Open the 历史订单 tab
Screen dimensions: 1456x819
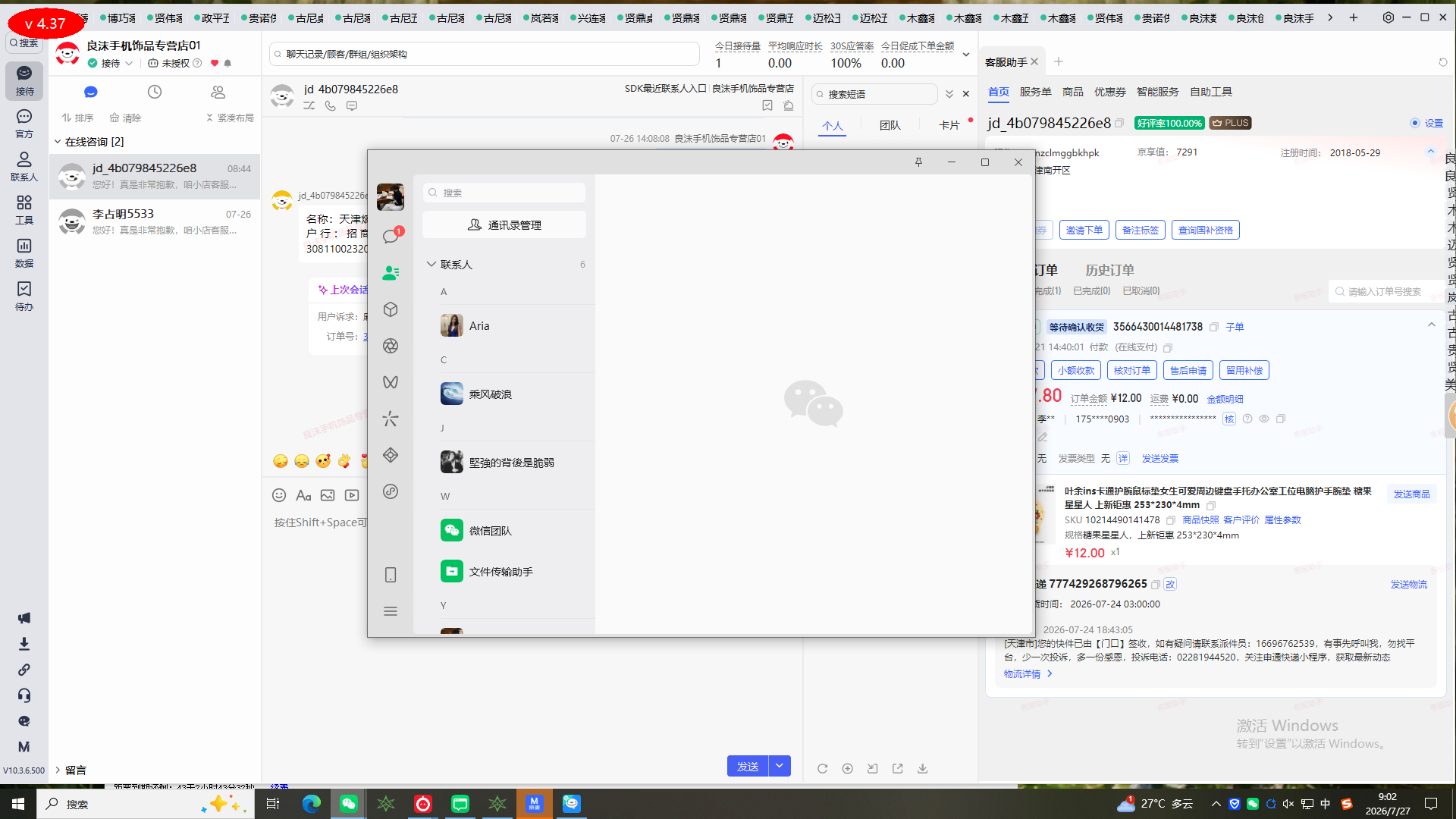tap(1109, 270)
